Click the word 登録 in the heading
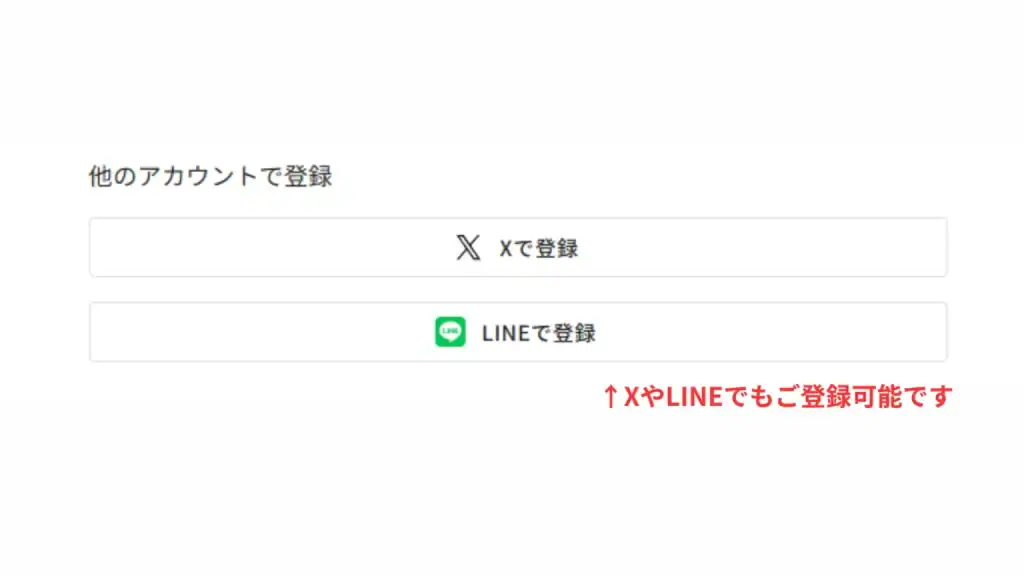This screenshot has width=1024, height=576. click(308, 176)
